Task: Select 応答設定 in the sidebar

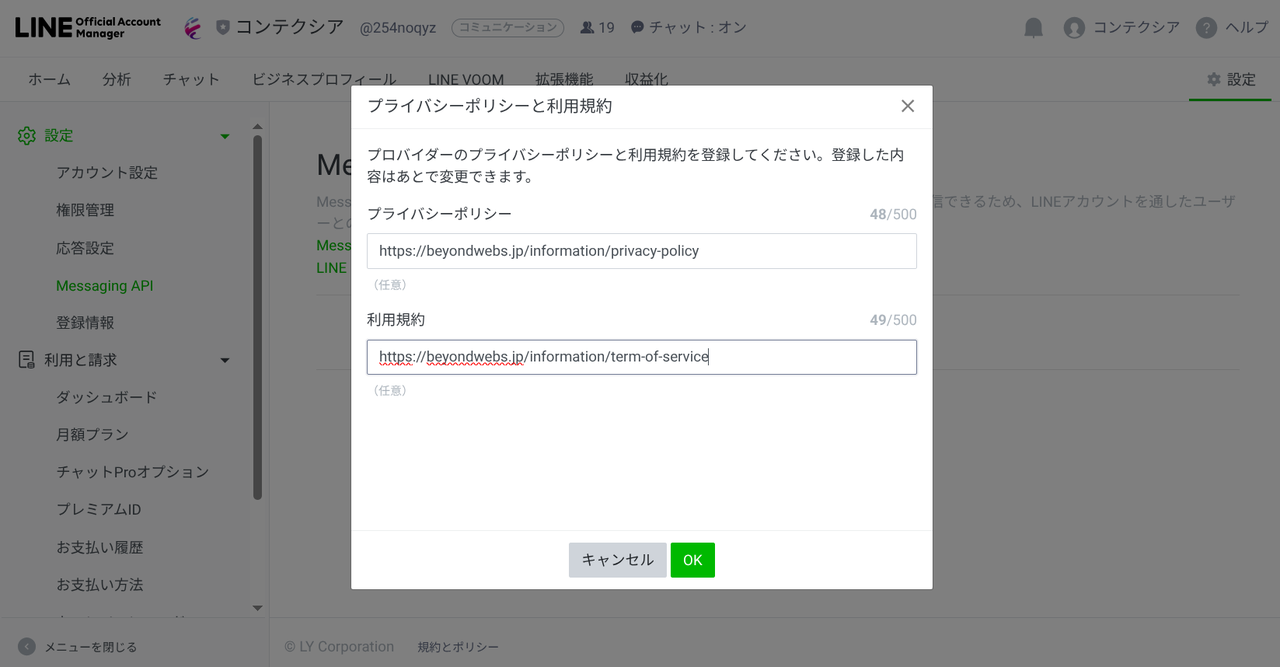Action: coord(85,248)
